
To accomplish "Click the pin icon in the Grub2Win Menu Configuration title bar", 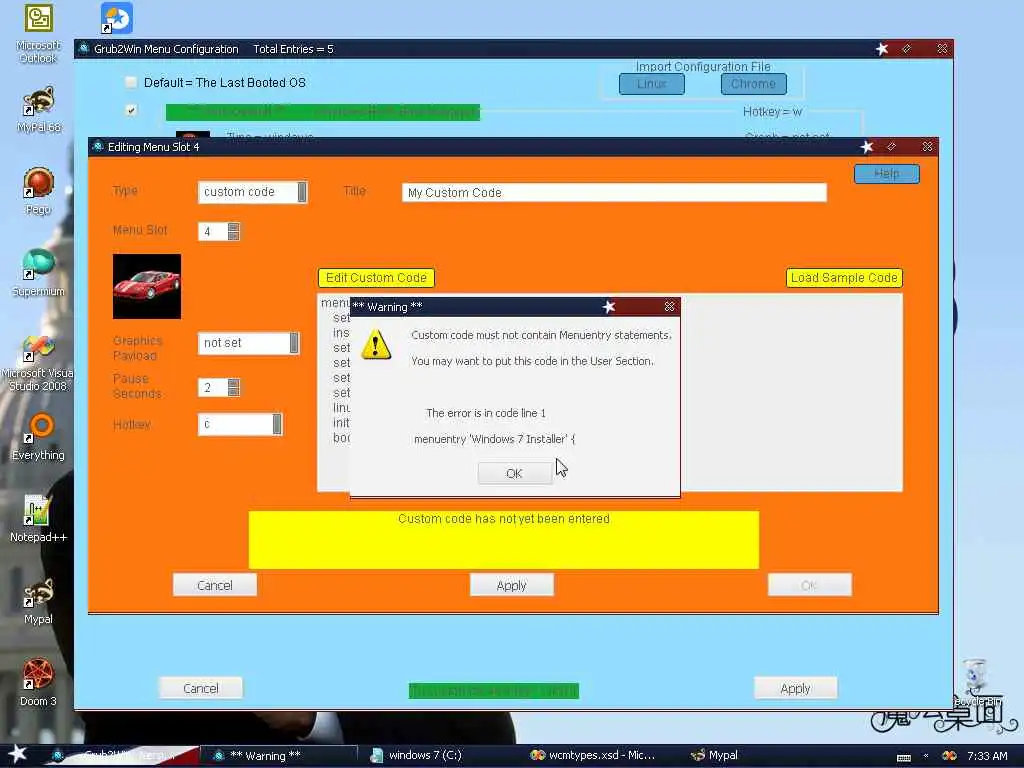I will (x=906, y=49).
